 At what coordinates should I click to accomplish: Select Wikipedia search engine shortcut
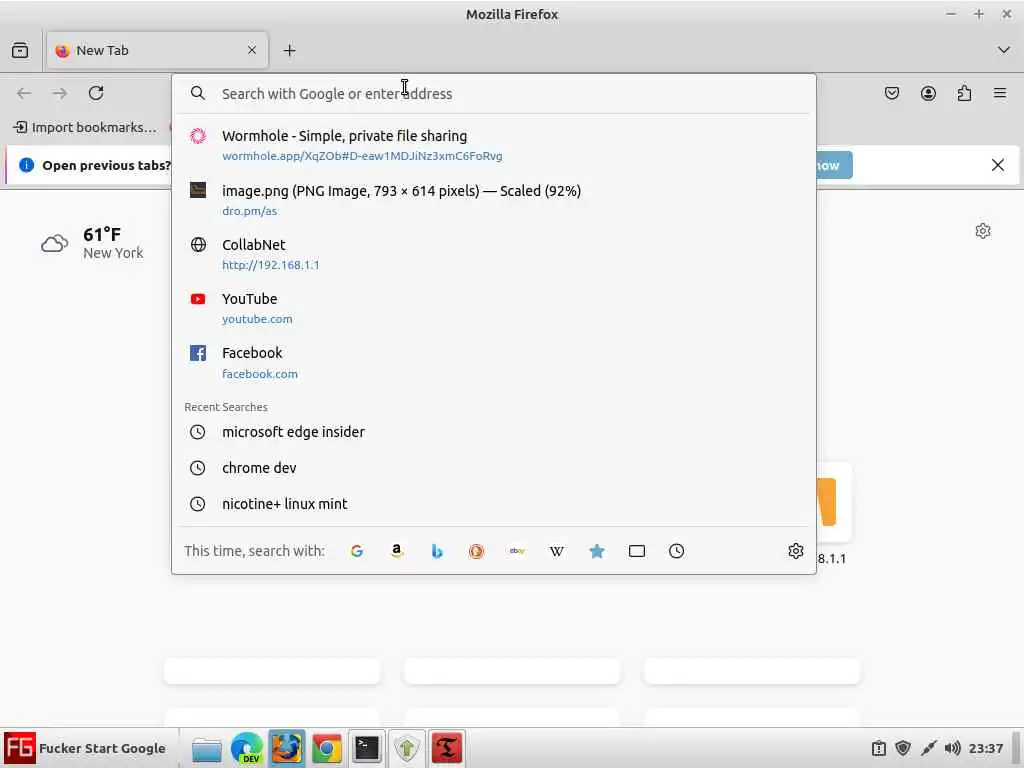556,551
